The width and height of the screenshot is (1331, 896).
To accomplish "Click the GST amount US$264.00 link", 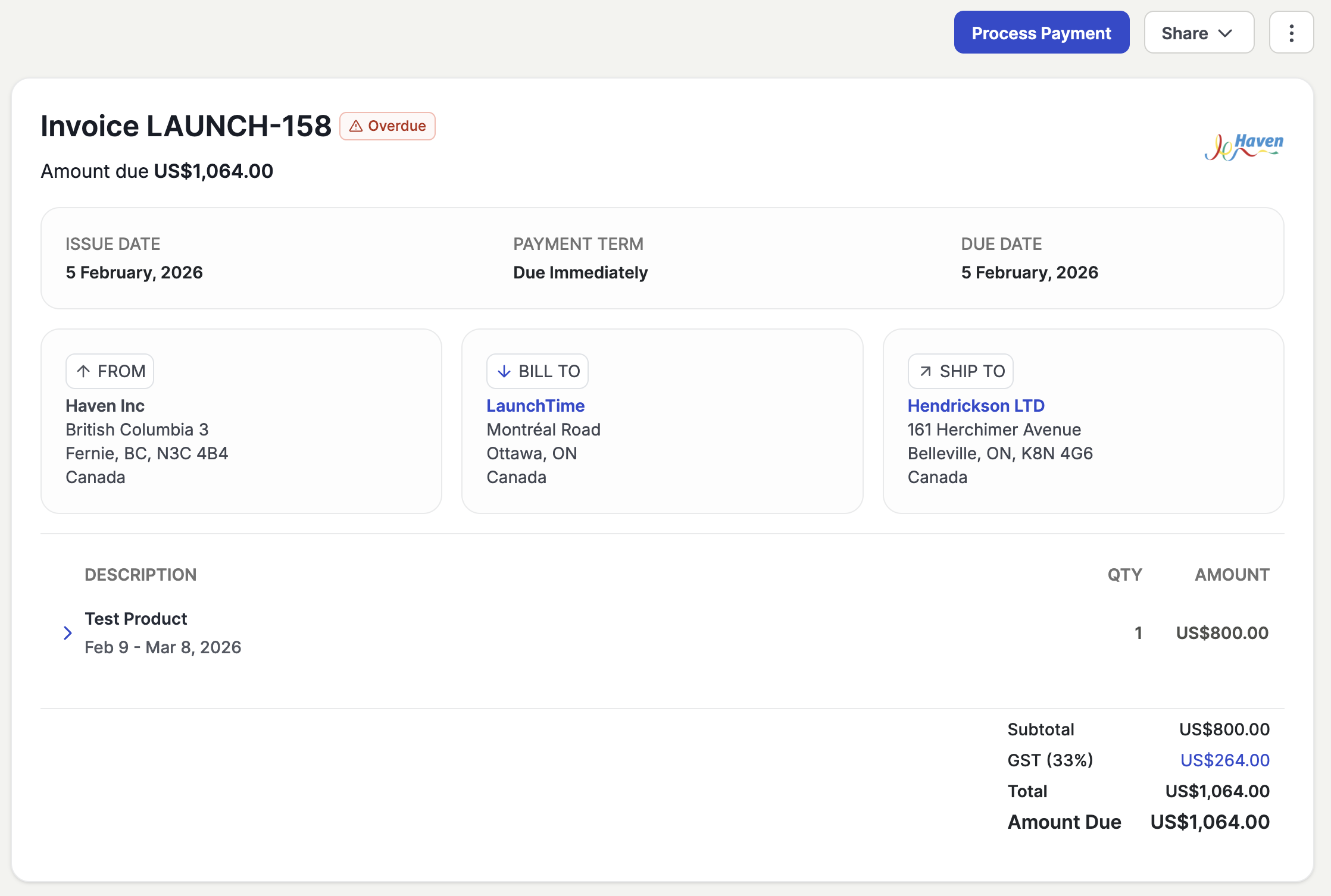I will (1224, 760).
